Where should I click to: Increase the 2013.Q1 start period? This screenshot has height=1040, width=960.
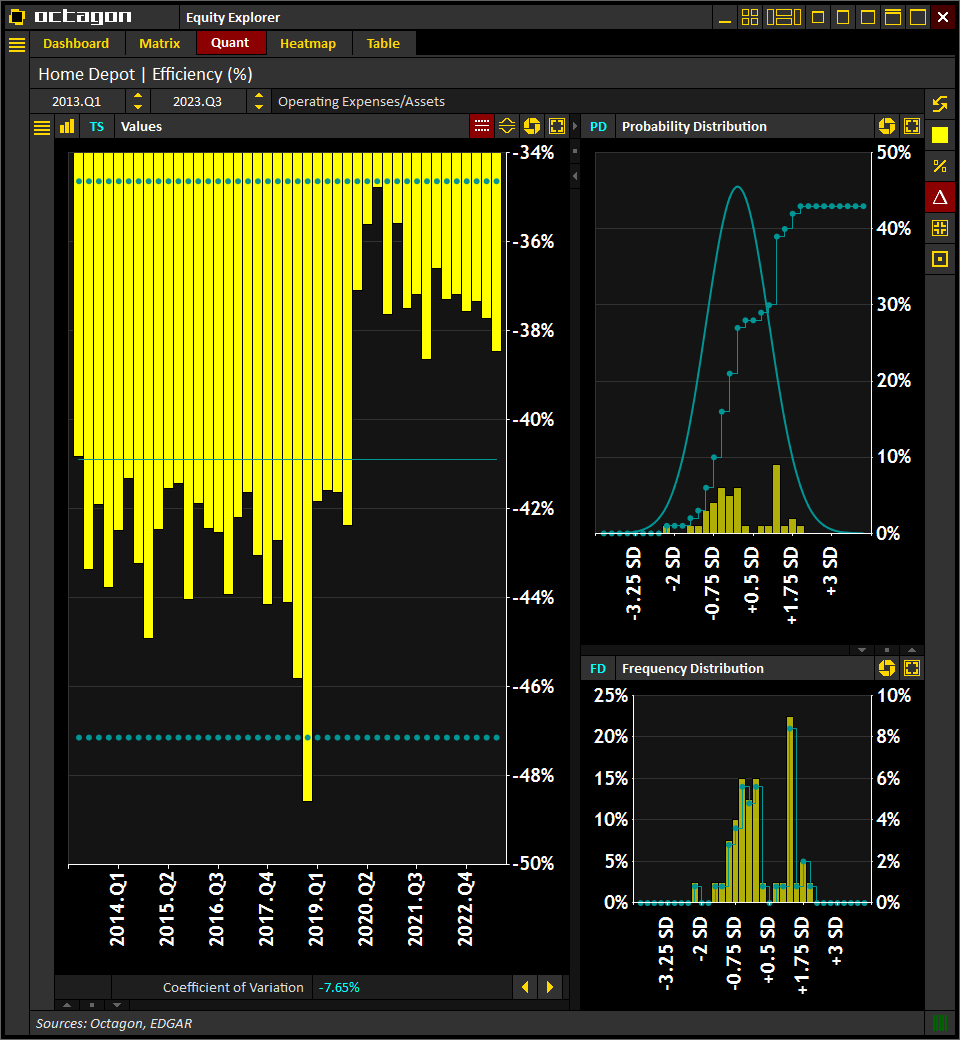pyautogui.click(x=138, y=96)
